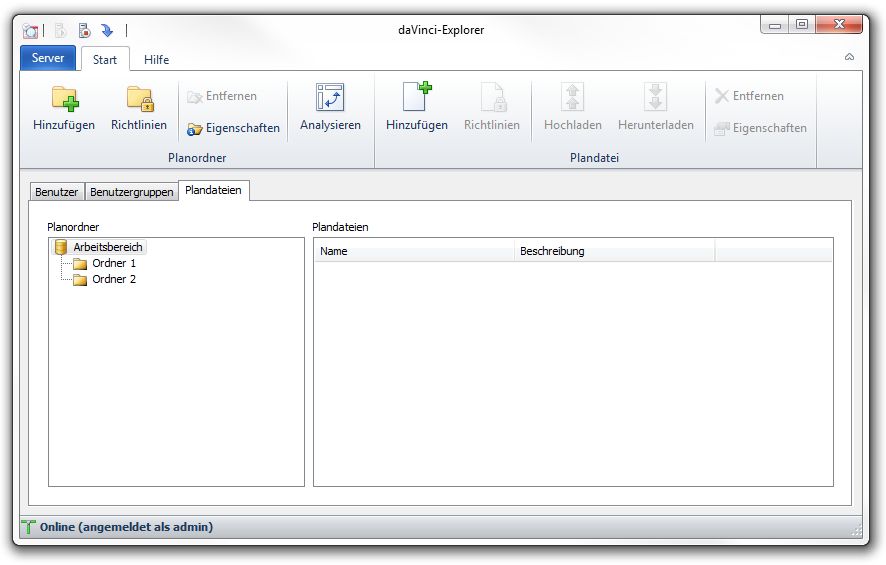The image size is (886, 565).
Task: Sort plan files by Name column
Action: 414,251
